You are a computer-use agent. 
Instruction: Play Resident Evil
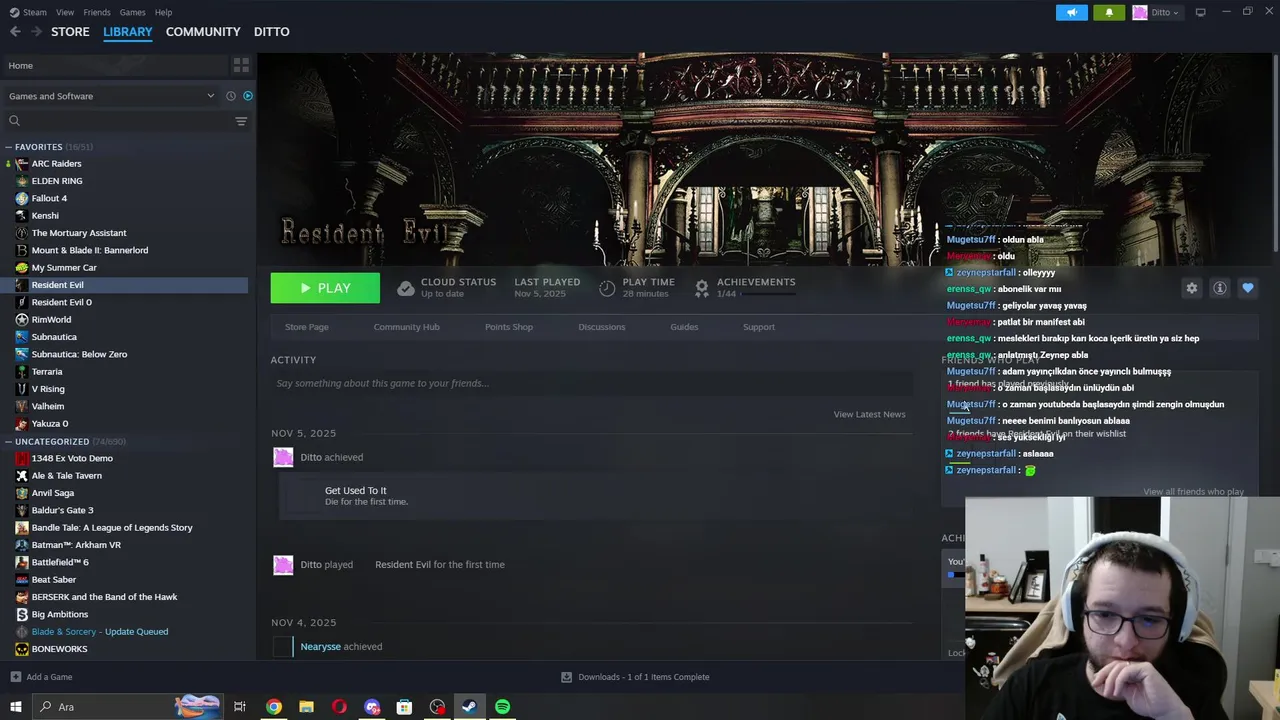325,288
